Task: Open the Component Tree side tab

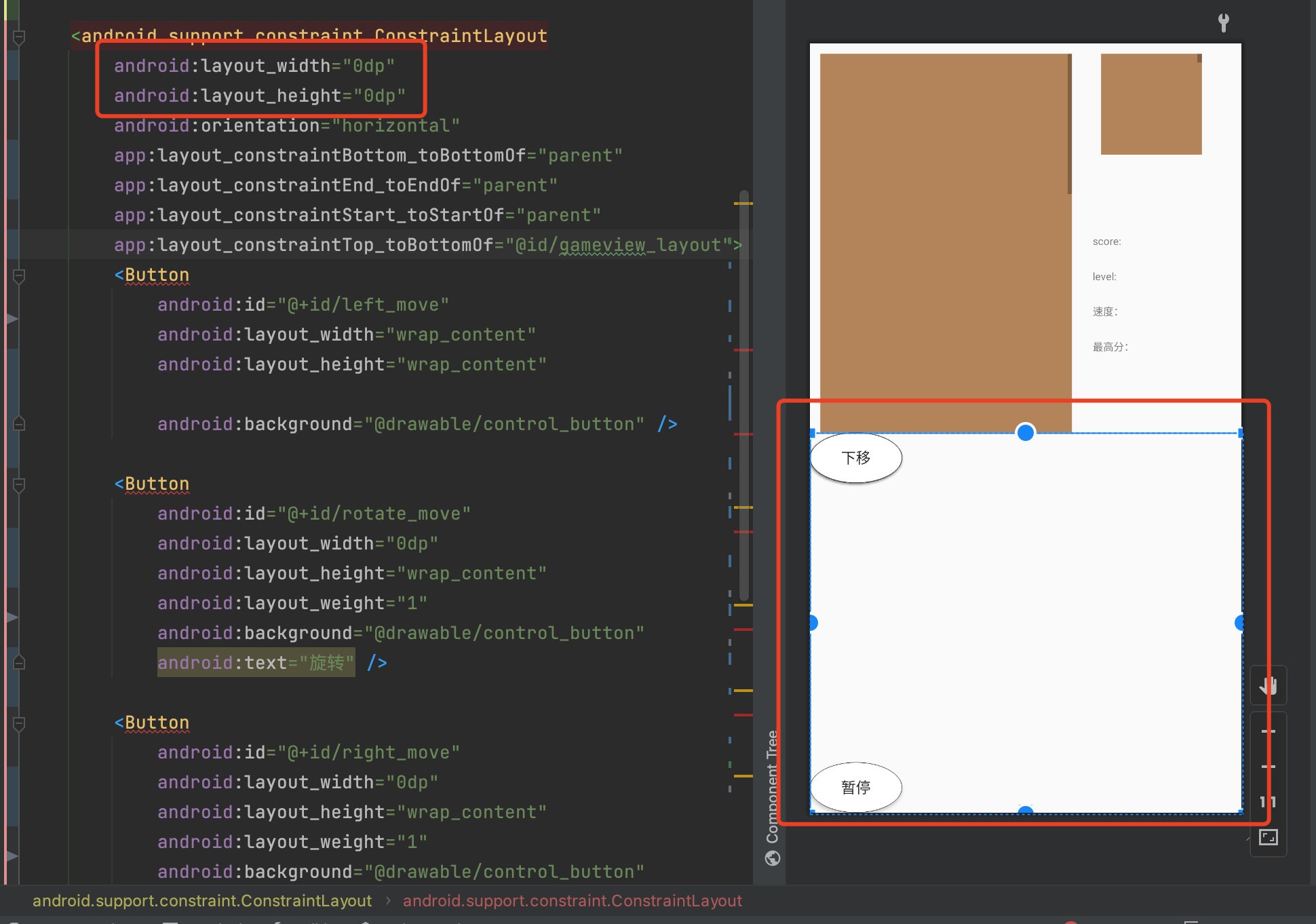Action: (x=772, y=786)
